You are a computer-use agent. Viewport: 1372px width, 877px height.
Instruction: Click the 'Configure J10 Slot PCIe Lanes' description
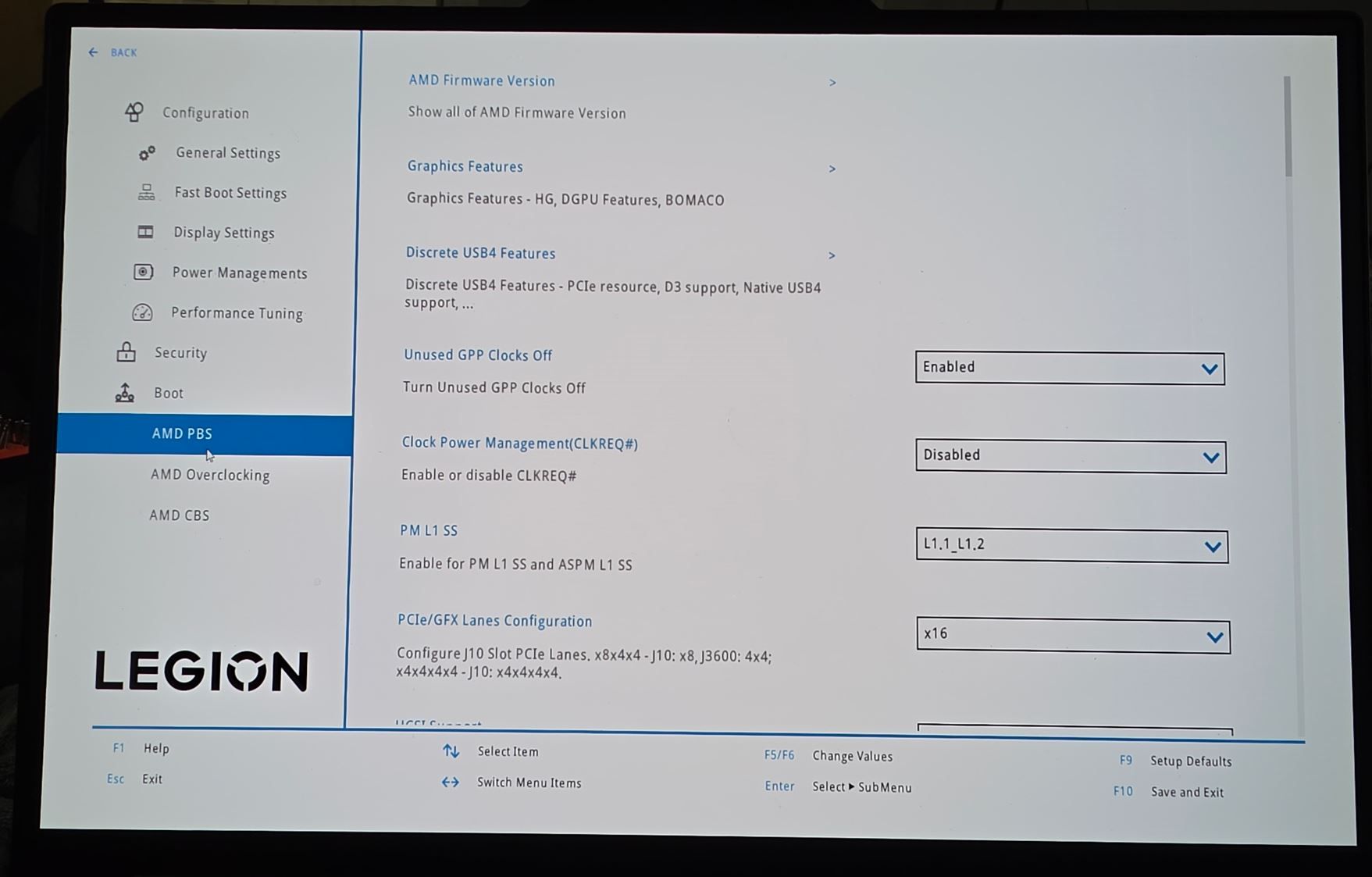coord(583,663)
